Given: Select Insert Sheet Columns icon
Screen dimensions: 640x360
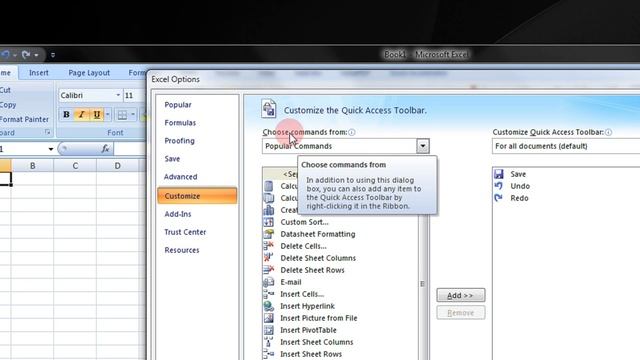Looking at the screenshot, I should pyautogui.click(x=269, y=342).
